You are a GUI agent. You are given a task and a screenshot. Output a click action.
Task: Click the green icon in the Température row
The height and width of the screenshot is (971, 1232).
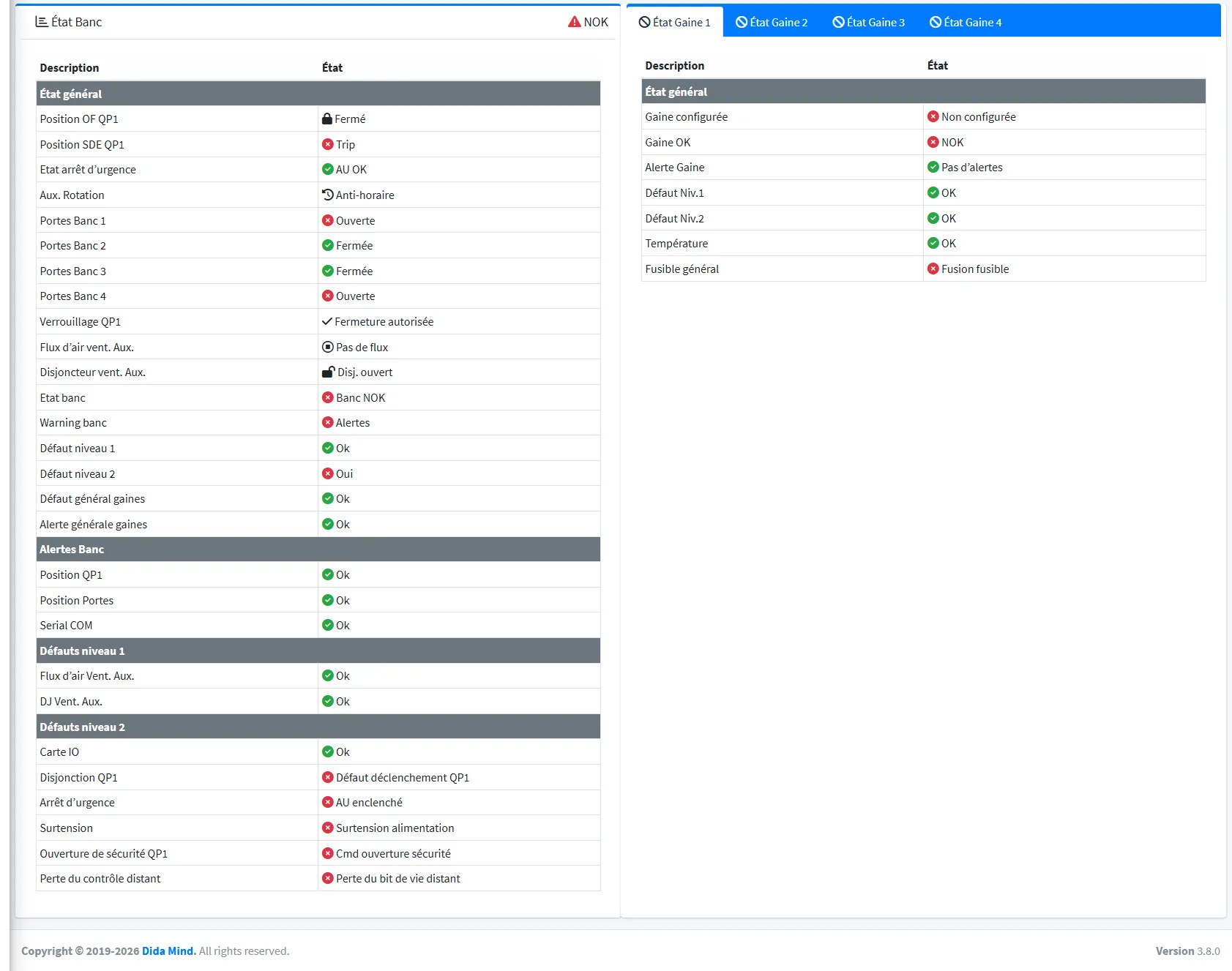(933, 243)
